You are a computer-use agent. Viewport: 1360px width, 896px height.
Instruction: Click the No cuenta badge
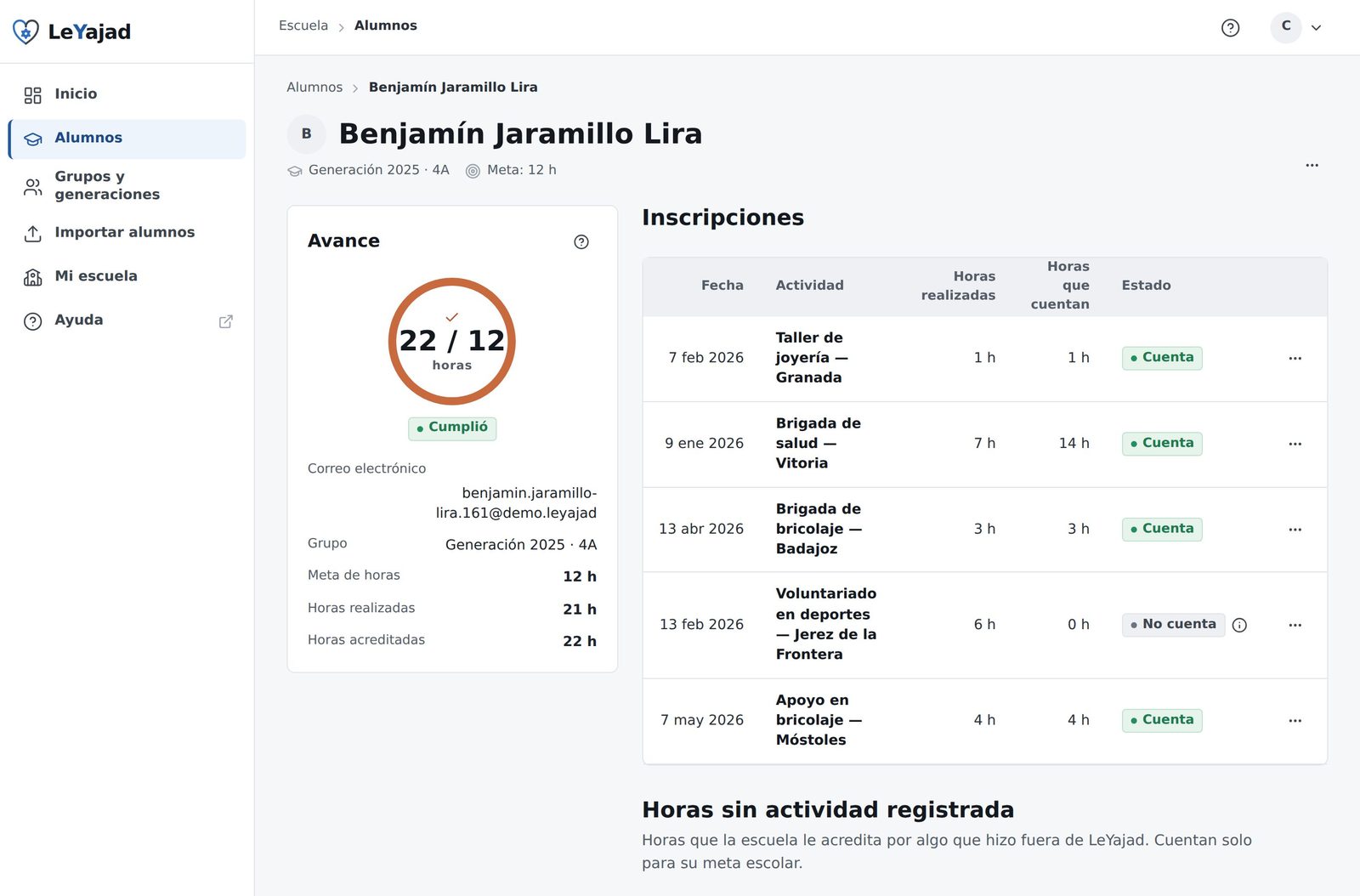(1173, 625)
